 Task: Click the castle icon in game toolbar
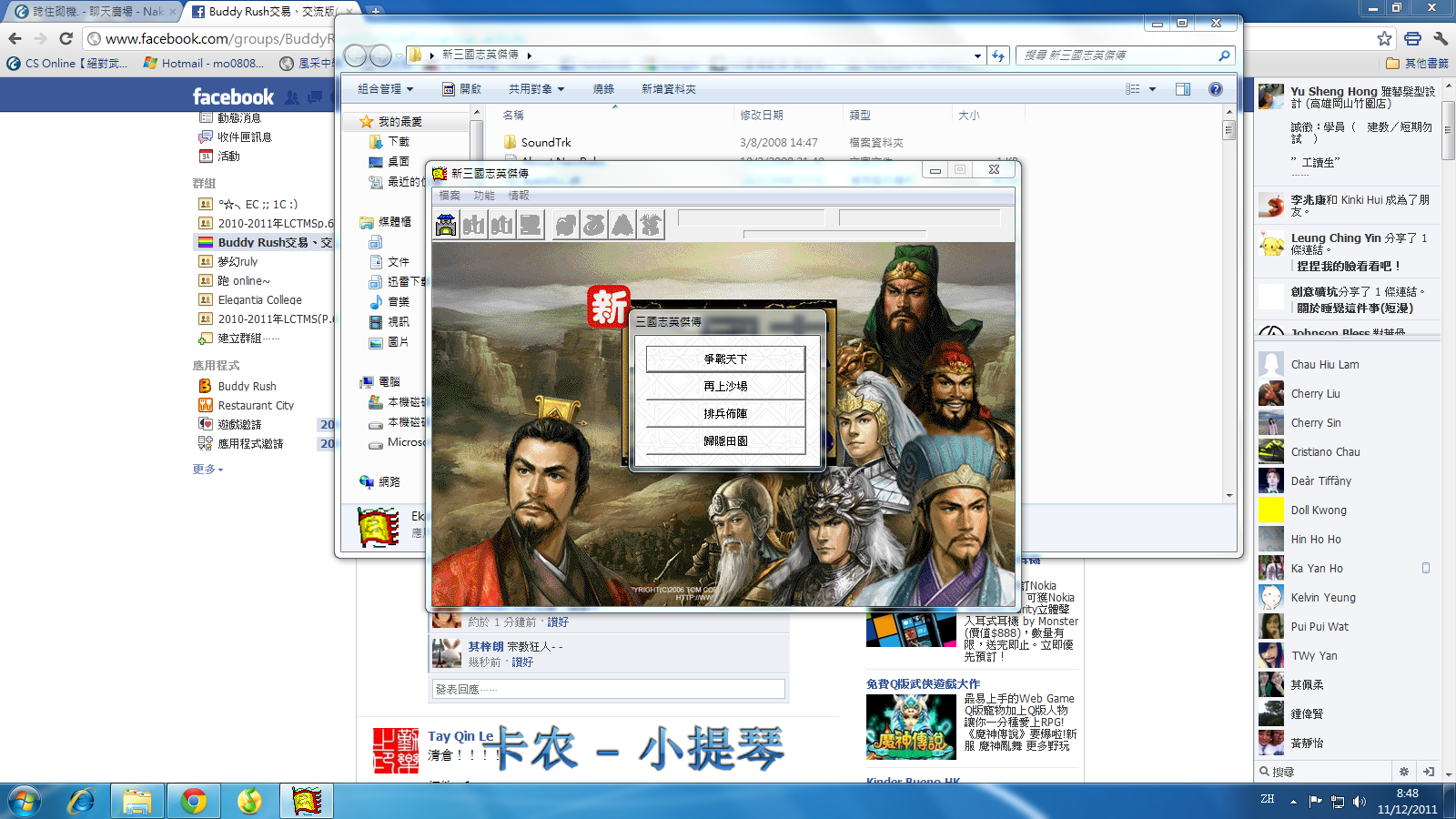tap(446, 224)
